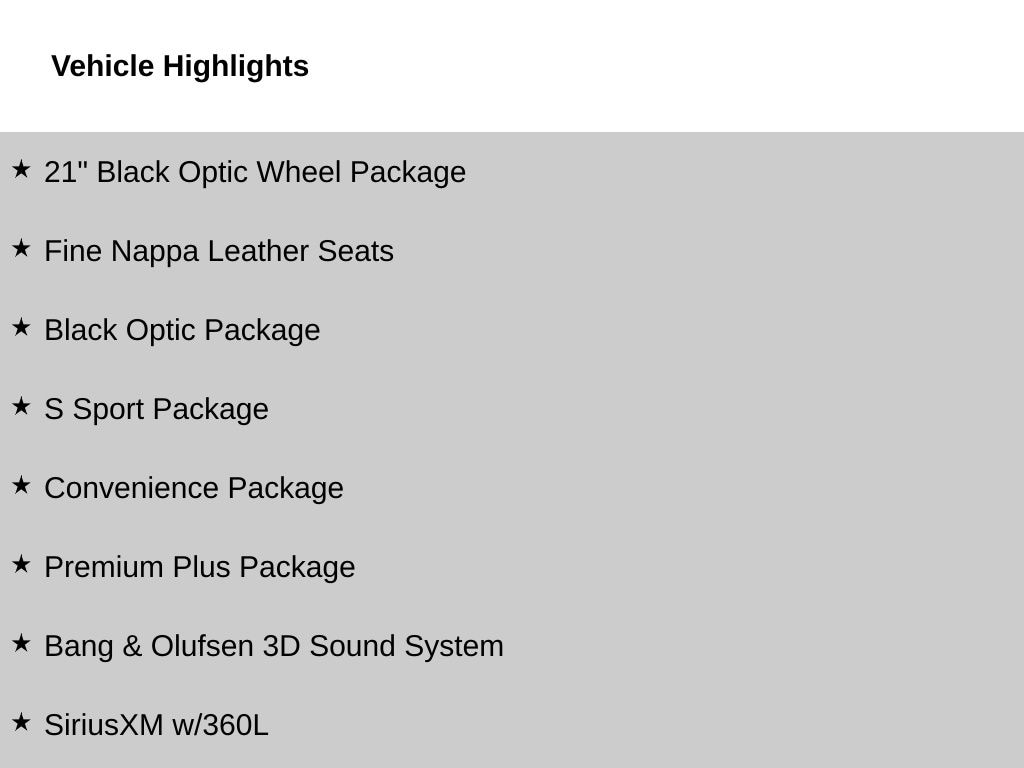The width and height of the screenshot is (1024, 768).
Task: Click the star bullet beside S Sport Package
Action: 21,406
